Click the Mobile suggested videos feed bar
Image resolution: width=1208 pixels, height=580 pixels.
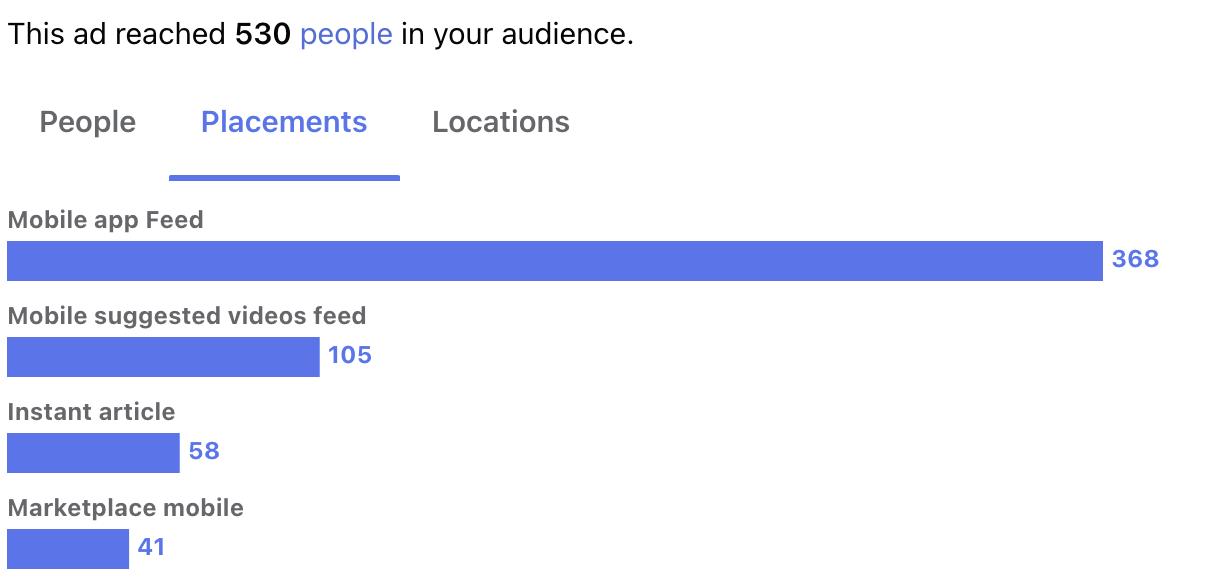point(163,356)
